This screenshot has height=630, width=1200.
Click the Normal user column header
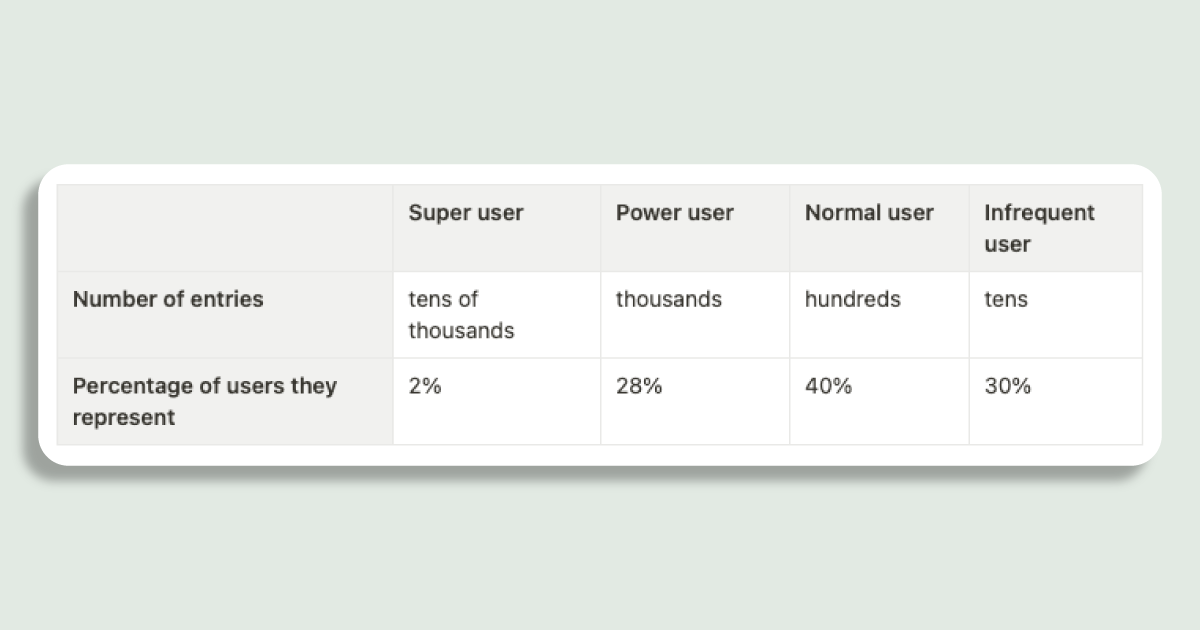pos(868,213)
